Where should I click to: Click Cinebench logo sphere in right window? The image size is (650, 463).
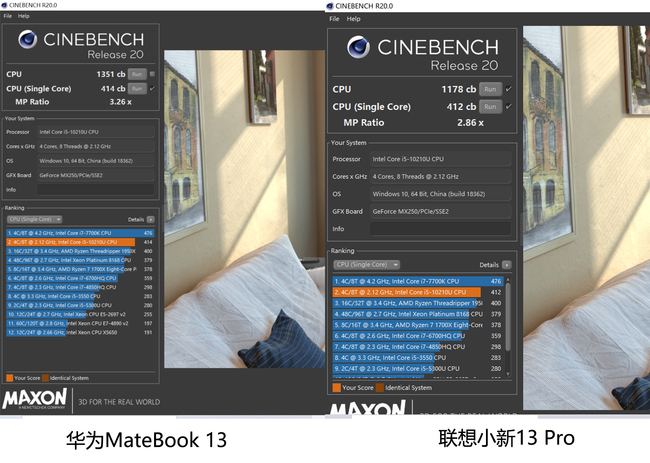(x=359, y=47)
